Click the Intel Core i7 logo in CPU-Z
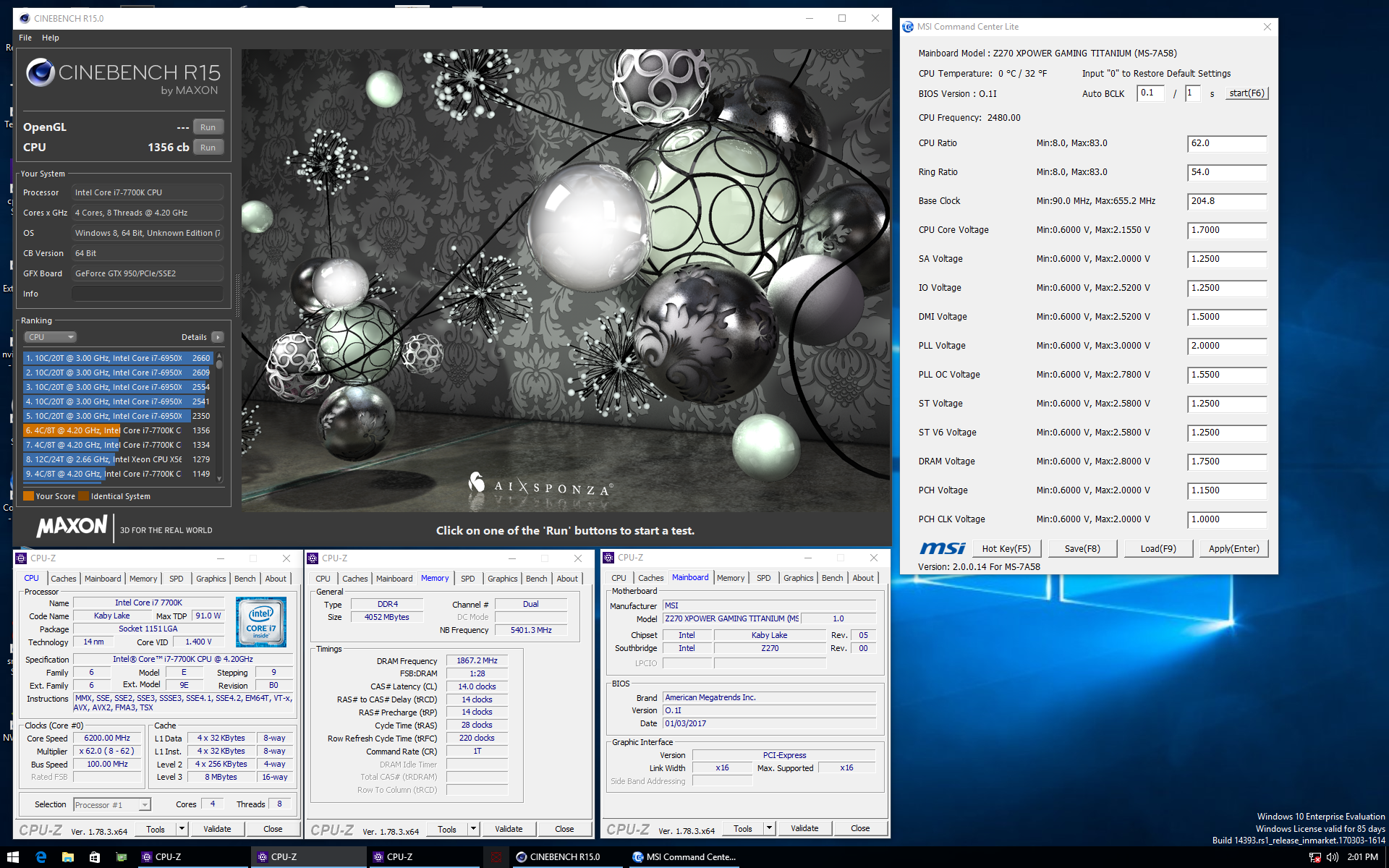Viewport: 1389px width, 868px height. [x=261, y=621]
